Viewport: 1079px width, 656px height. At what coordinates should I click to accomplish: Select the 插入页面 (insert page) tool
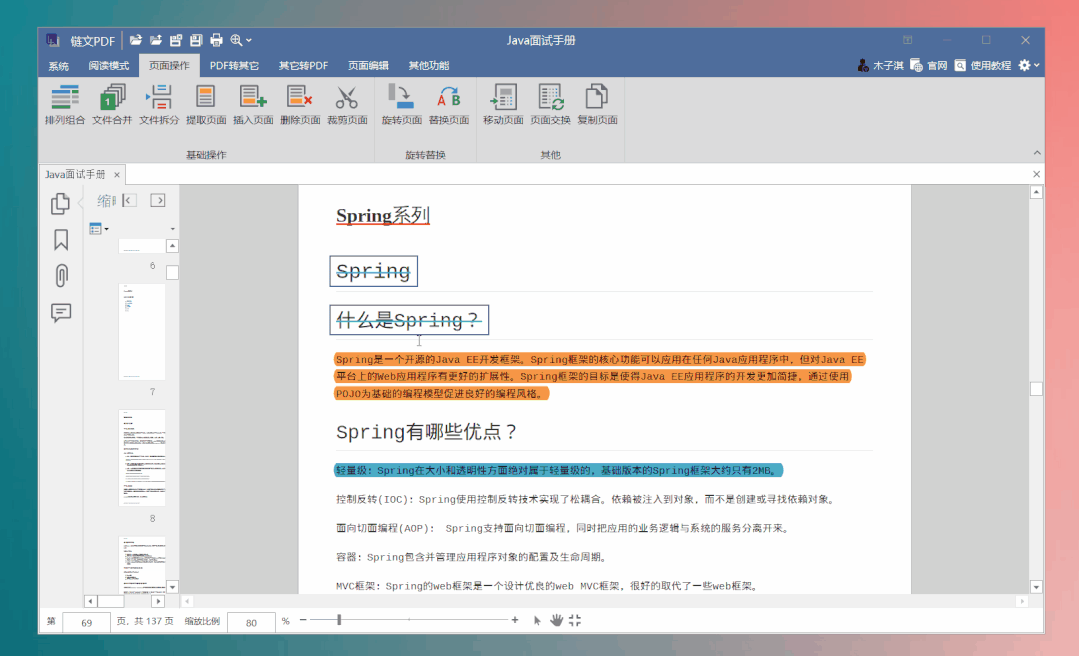[x=252, y=105]
